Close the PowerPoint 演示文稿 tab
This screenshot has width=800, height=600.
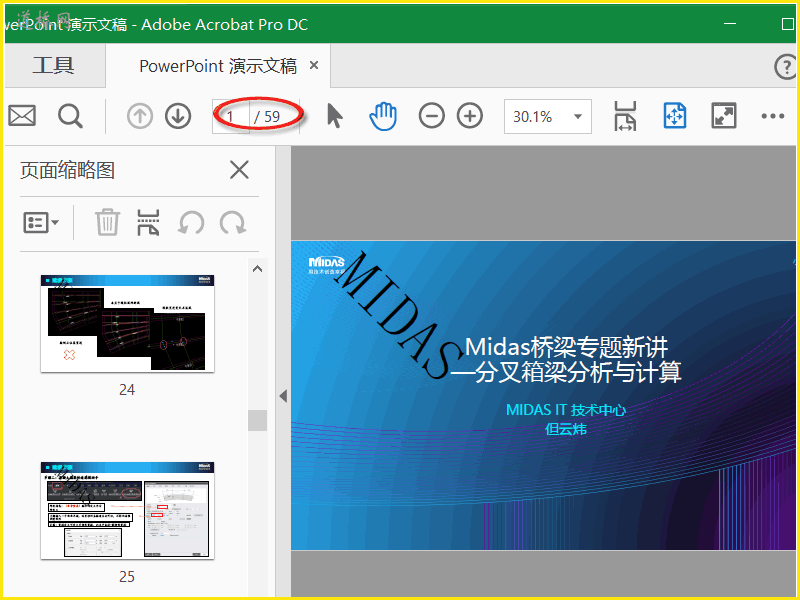pos(314,65)
